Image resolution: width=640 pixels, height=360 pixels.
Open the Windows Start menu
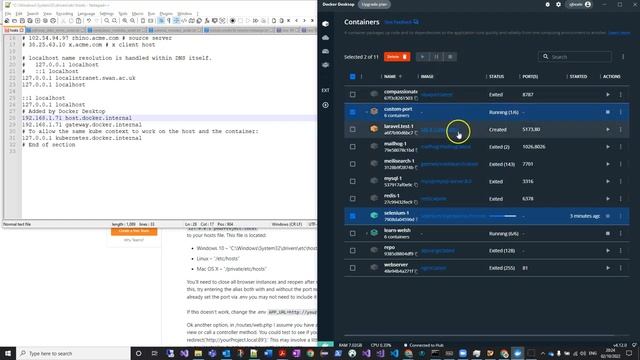[8, 353]
